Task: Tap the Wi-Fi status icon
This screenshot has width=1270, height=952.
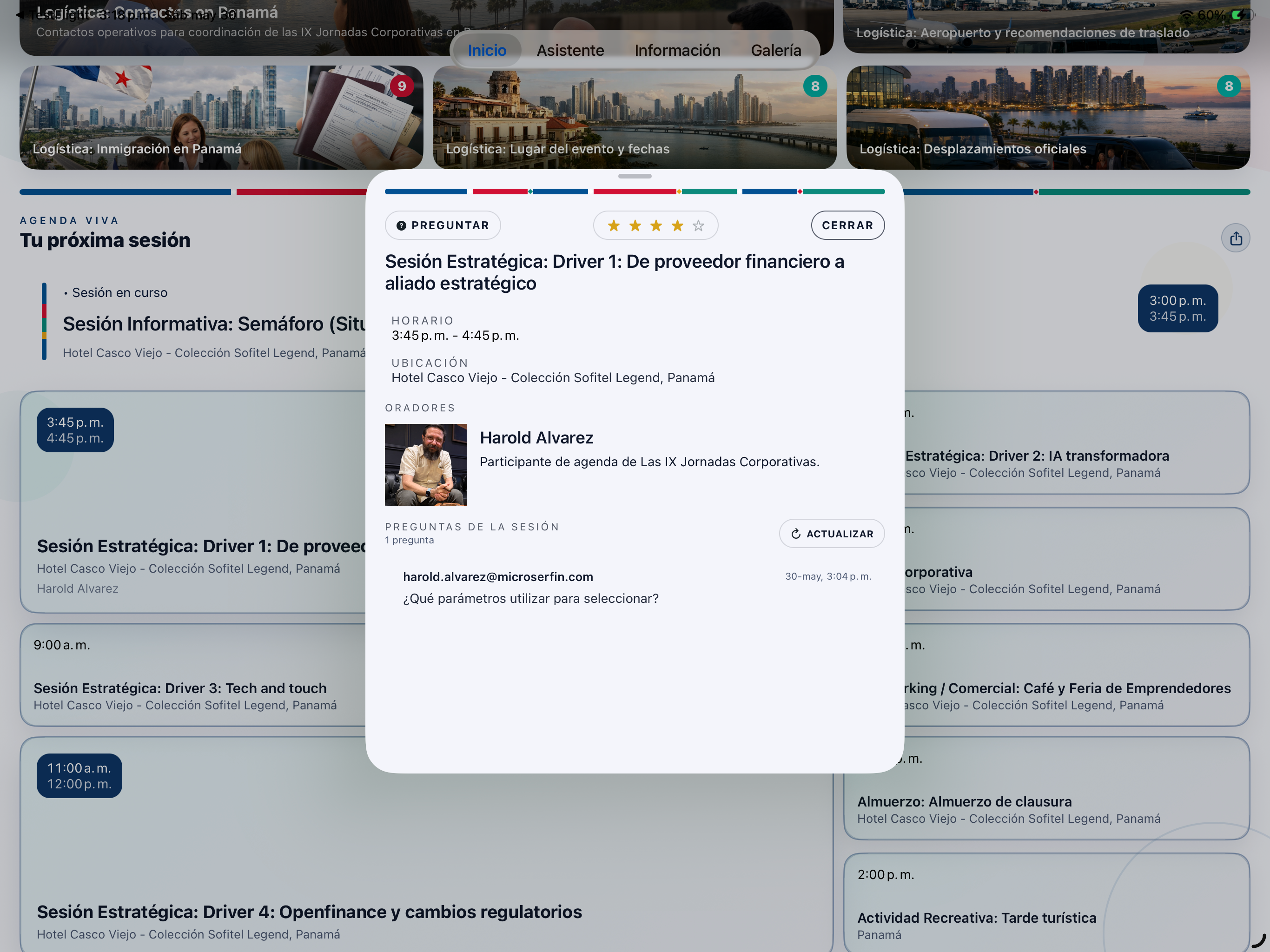Action: coord(1186,15)
